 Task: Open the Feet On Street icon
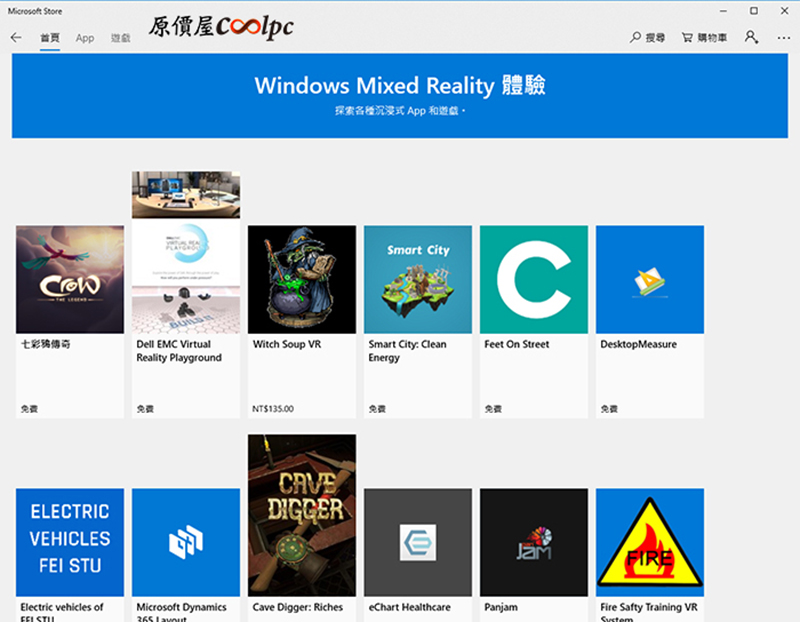tap(534, 280)
